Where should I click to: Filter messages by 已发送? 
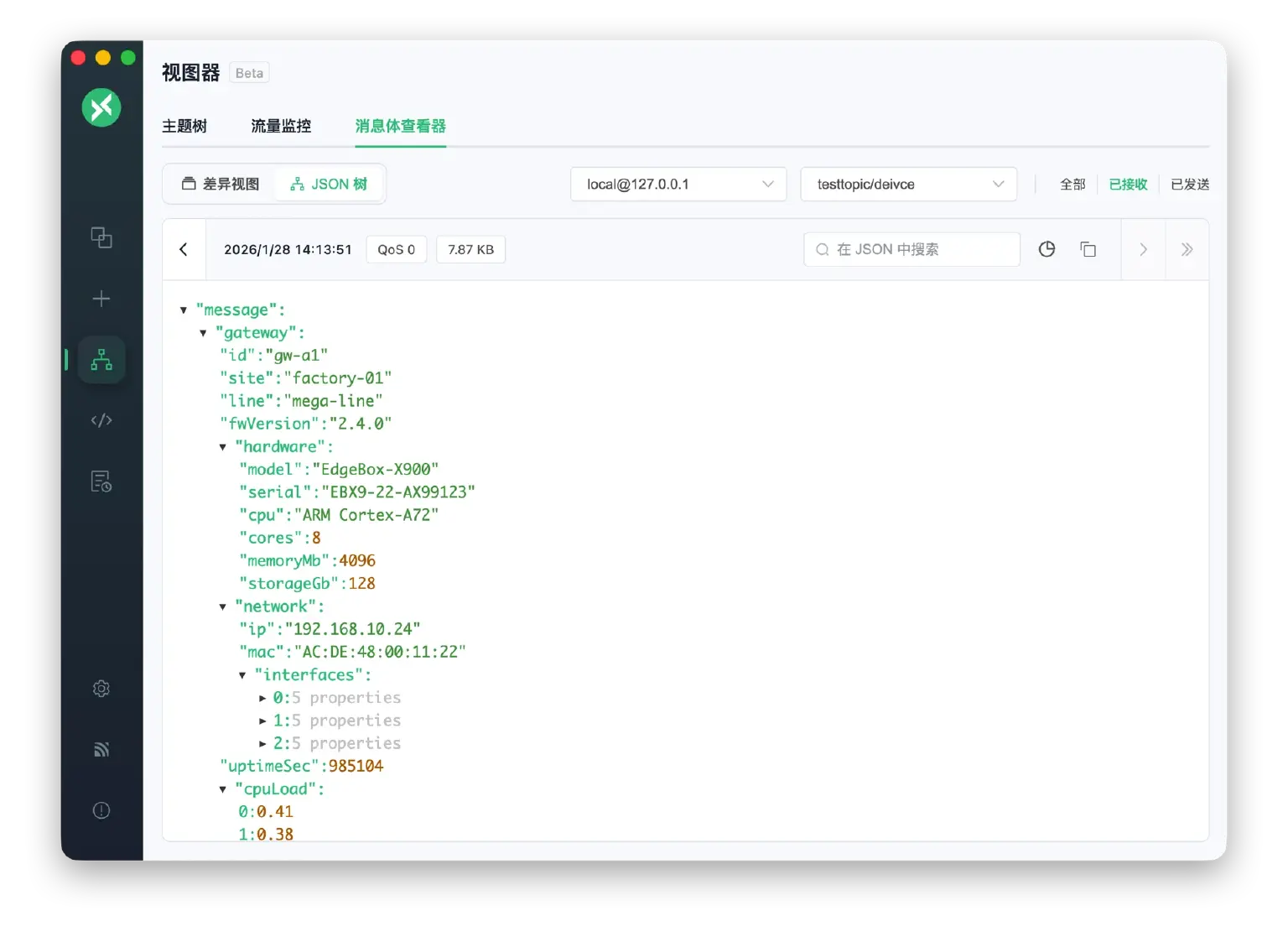pos(1189,185)
